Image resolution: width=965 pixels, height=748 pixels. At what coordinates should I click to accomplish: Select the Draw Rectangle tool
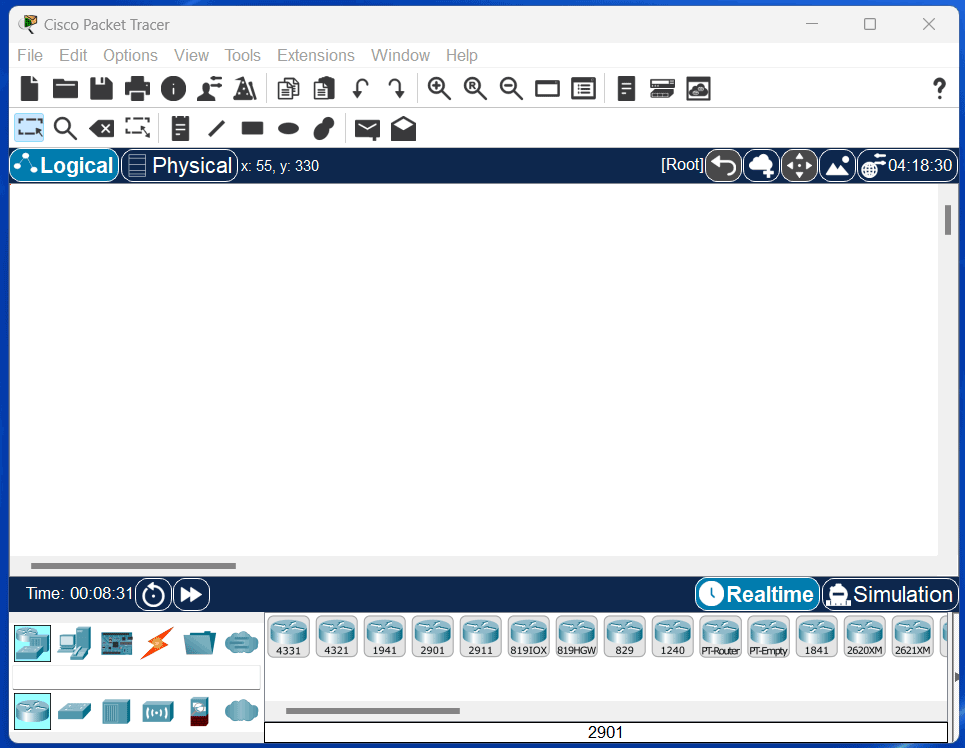tap(252, 128)
